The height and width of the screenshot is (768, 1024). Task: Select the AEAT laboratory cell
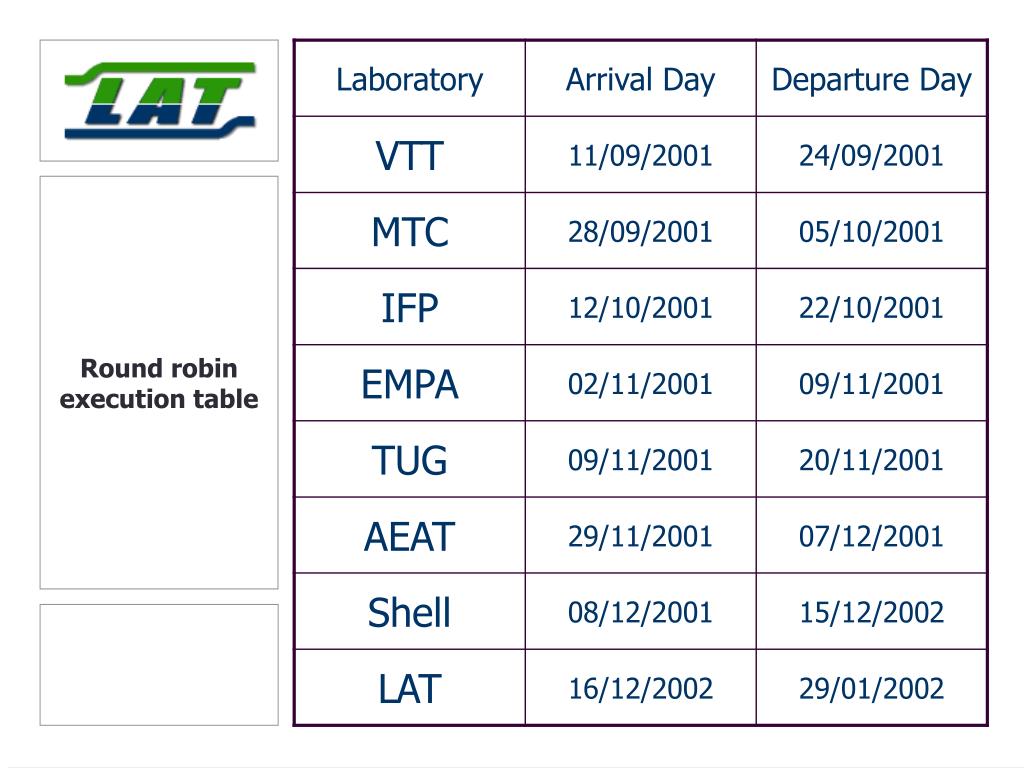[409, 536]
